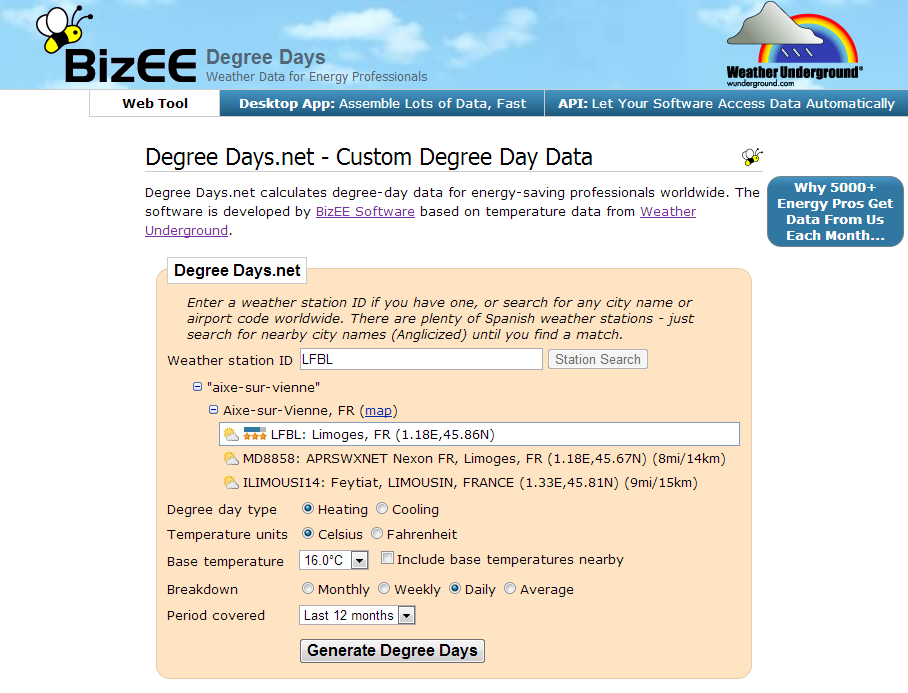
Task: Click the star rating icon for LFBL
Action: click(255, 434)
